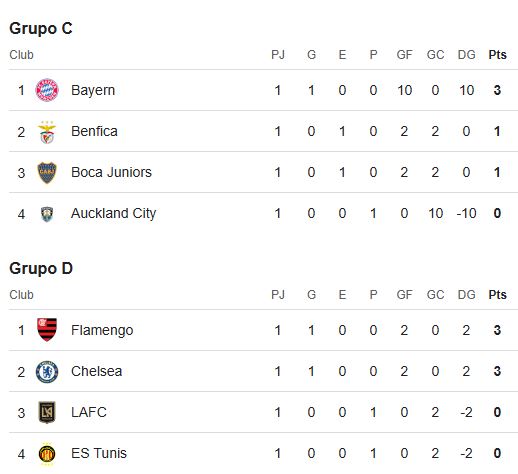Click the PJ column header in Grupo C
518x474 pixels.
point(278,55)
